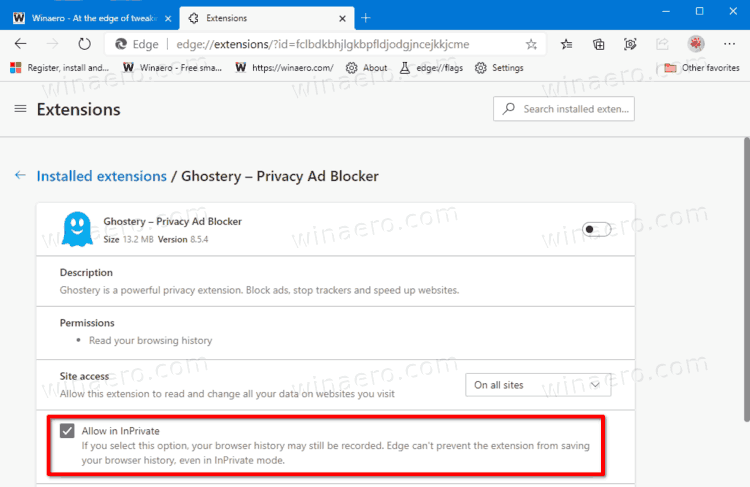Image resolution: width=750 pixels, height=487 pixels.
Task: Click the Installed extensions breadcrumb link
Action: [102, 176]
